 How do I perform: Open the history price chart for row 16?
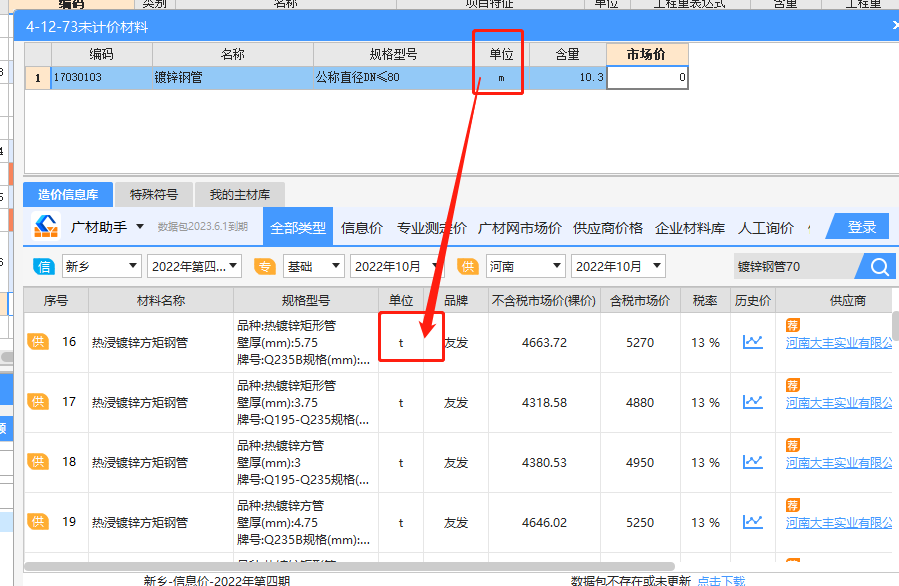click(x=752, y=342)
